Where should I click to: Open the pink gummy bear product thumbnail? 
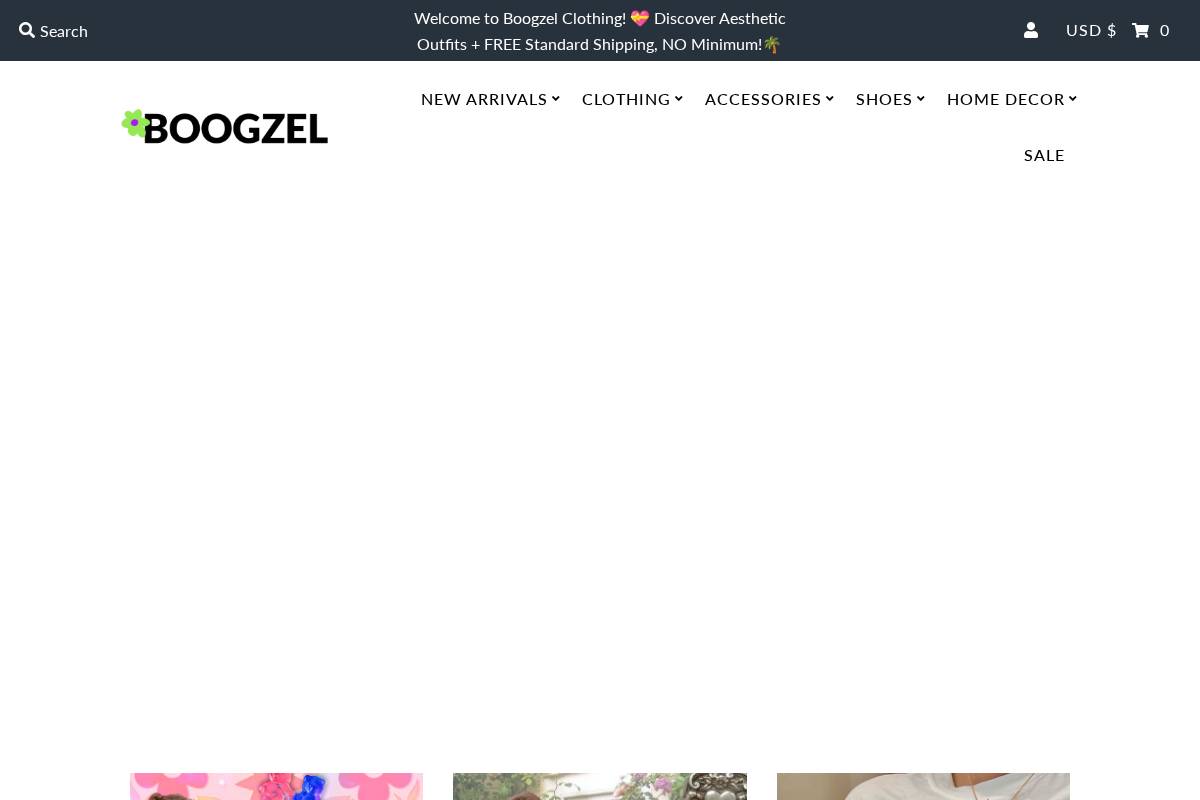tap(276, 788)
